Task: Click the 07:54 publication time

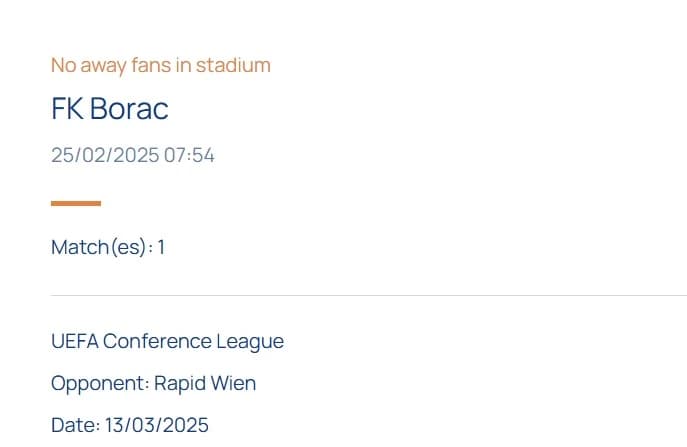Action: (x=189, y=155)
